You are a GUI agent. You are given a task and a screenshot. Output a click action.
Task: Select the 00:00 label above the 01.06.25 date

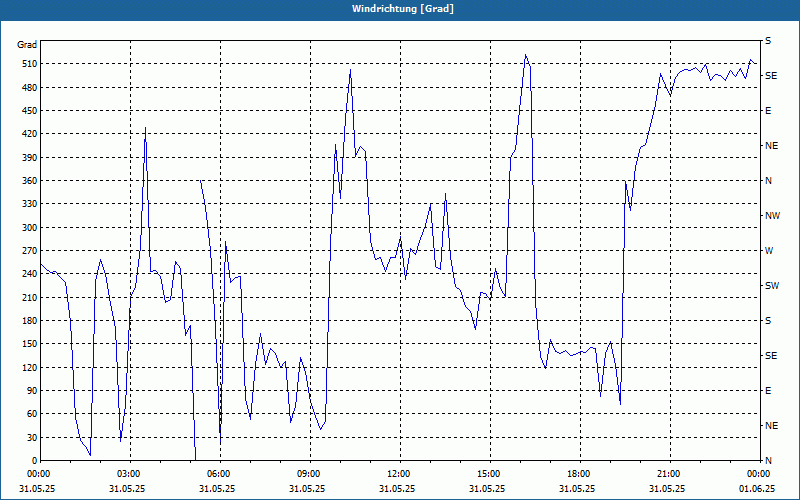click(x=760, y=474)
